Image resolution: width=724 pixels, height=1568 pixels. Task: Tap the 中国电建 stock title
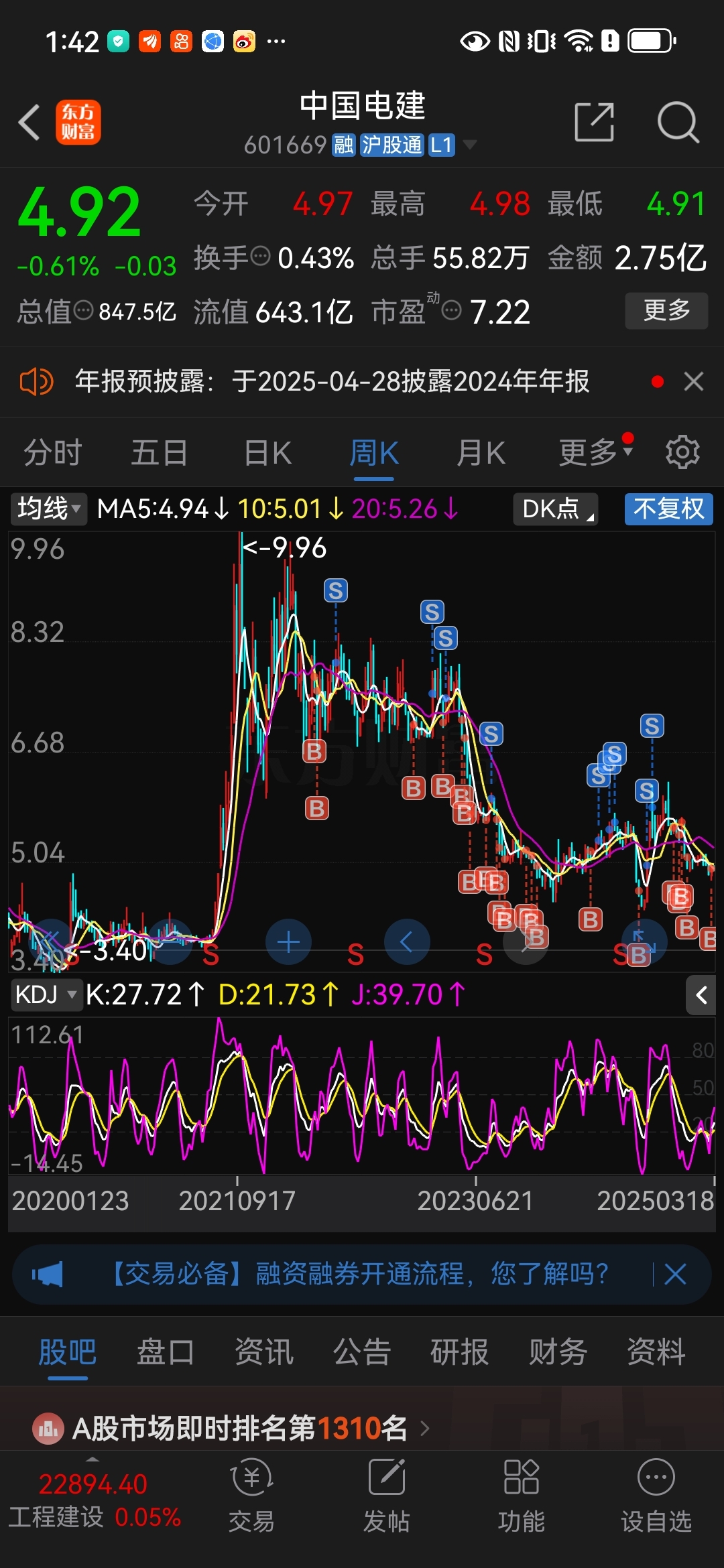pyautogui.click(x=362, y=106)
